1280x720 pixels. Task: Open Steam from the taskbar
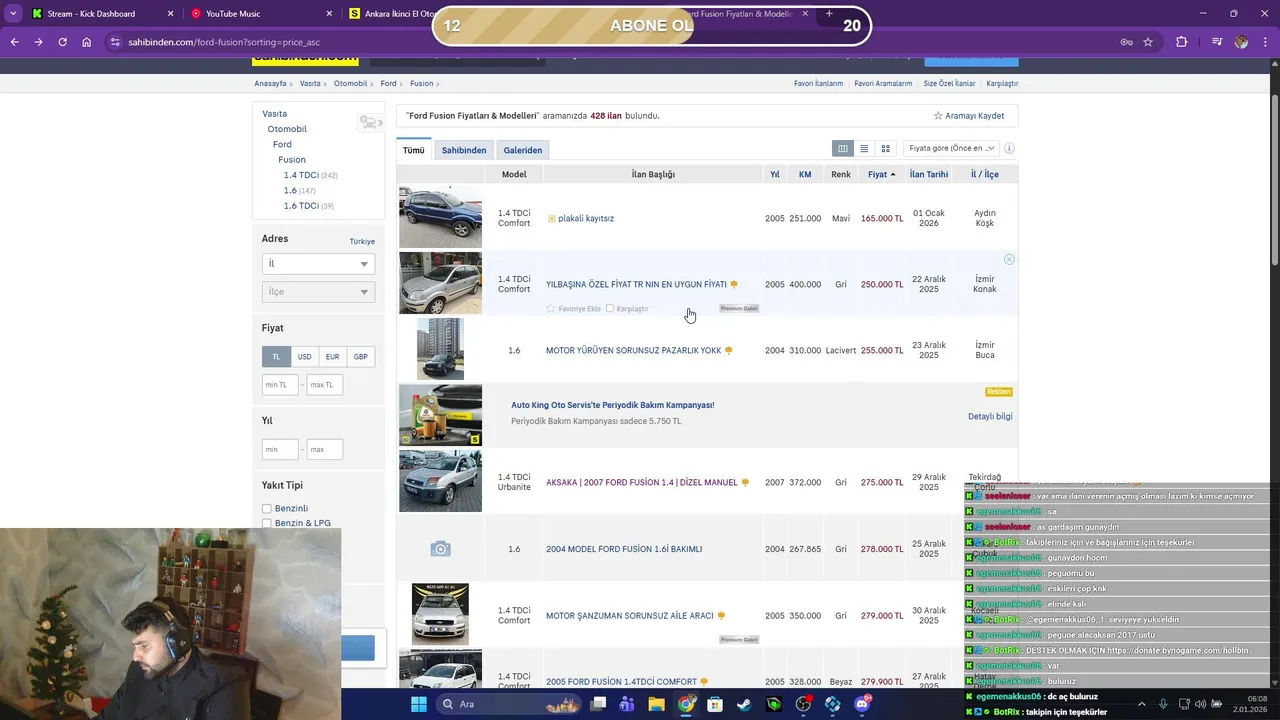(744, 704)
